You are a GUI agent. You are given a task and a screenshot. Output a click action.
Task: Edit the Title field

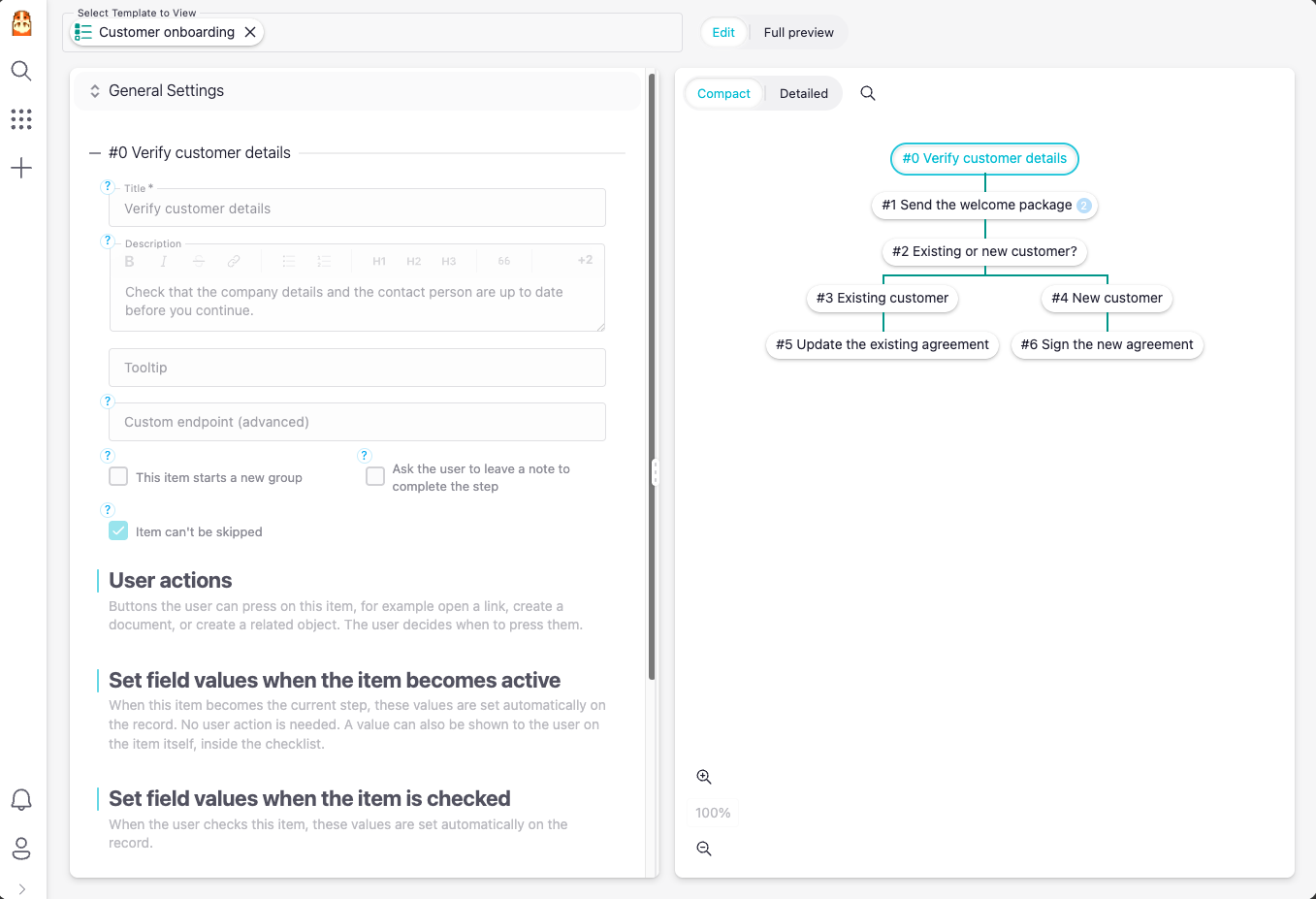point(357,209)
